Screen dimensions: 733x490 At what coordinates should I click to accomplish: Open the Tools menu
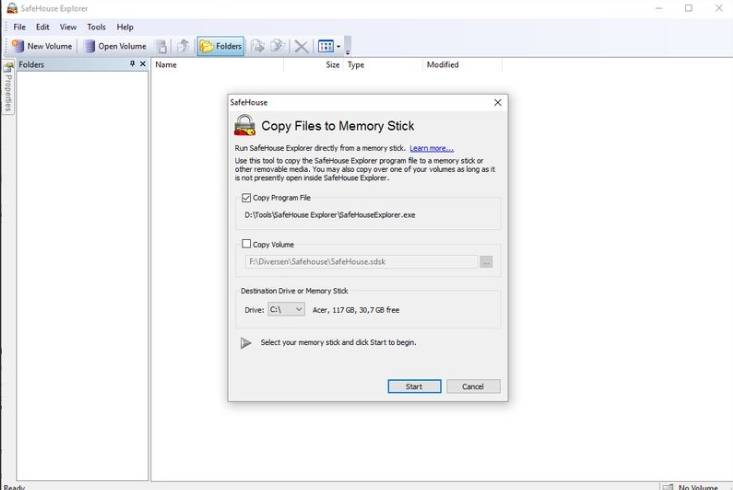pyautogui.click(x=96, y=27)
